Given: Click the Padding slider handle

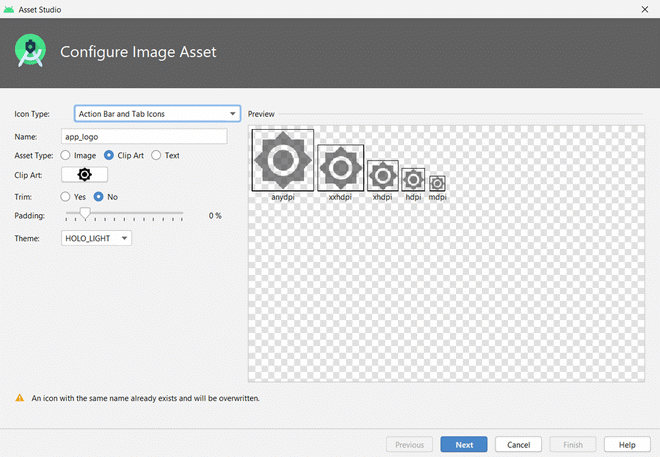Looking at the screenshot, I should click(85, 214).
